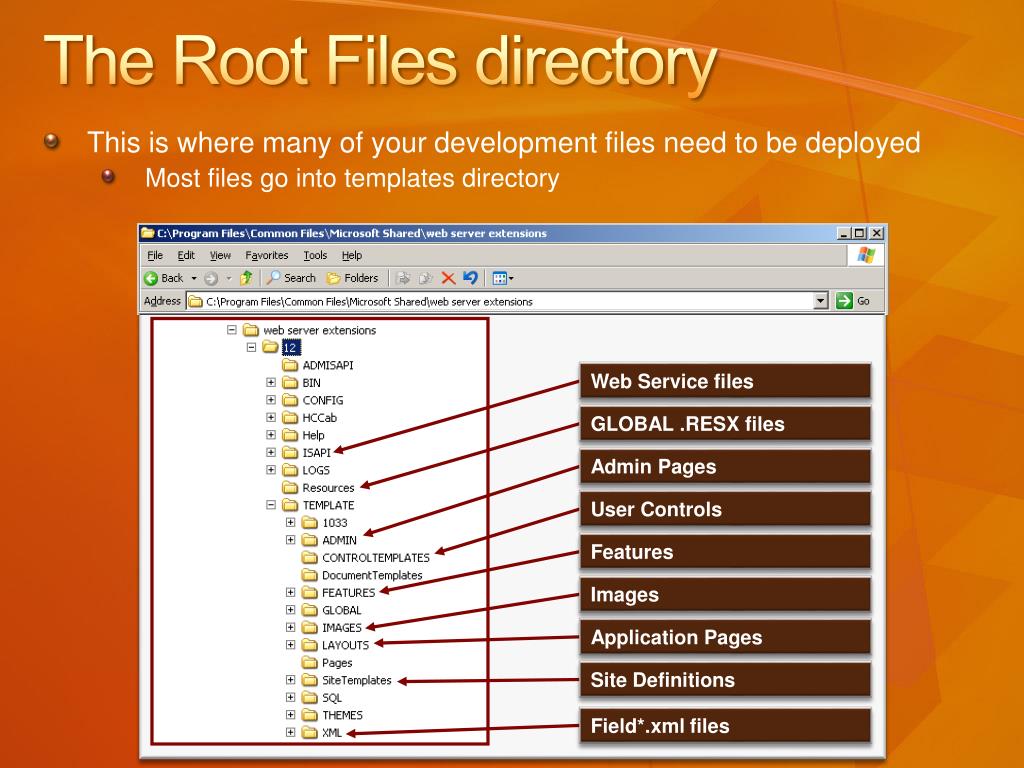Viewport: 1024px width, 768px height.
Task: Click the IMAGES folder icon
Action: [310, 627]
